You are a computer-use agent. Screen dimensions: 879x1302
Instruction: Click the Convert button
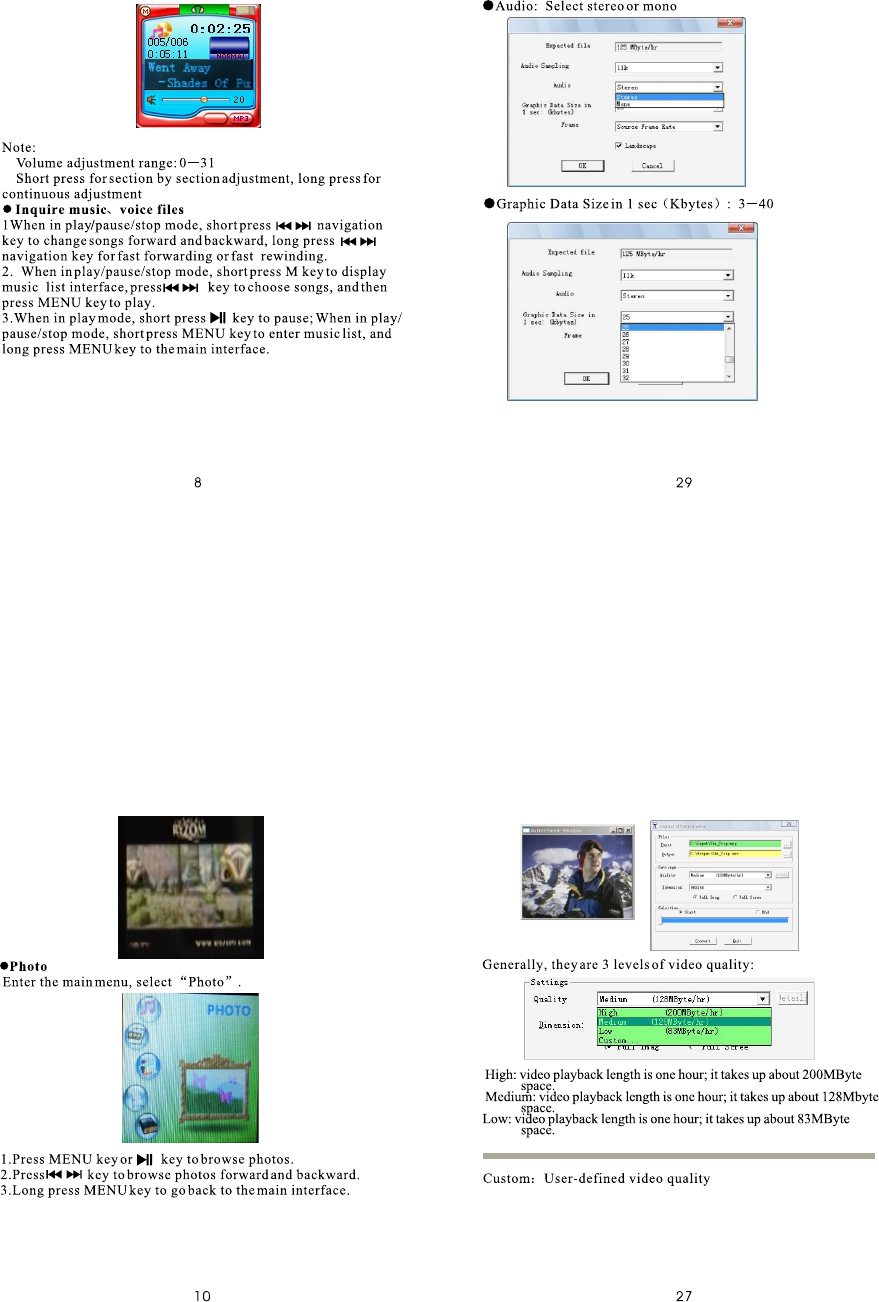[702, 941]
